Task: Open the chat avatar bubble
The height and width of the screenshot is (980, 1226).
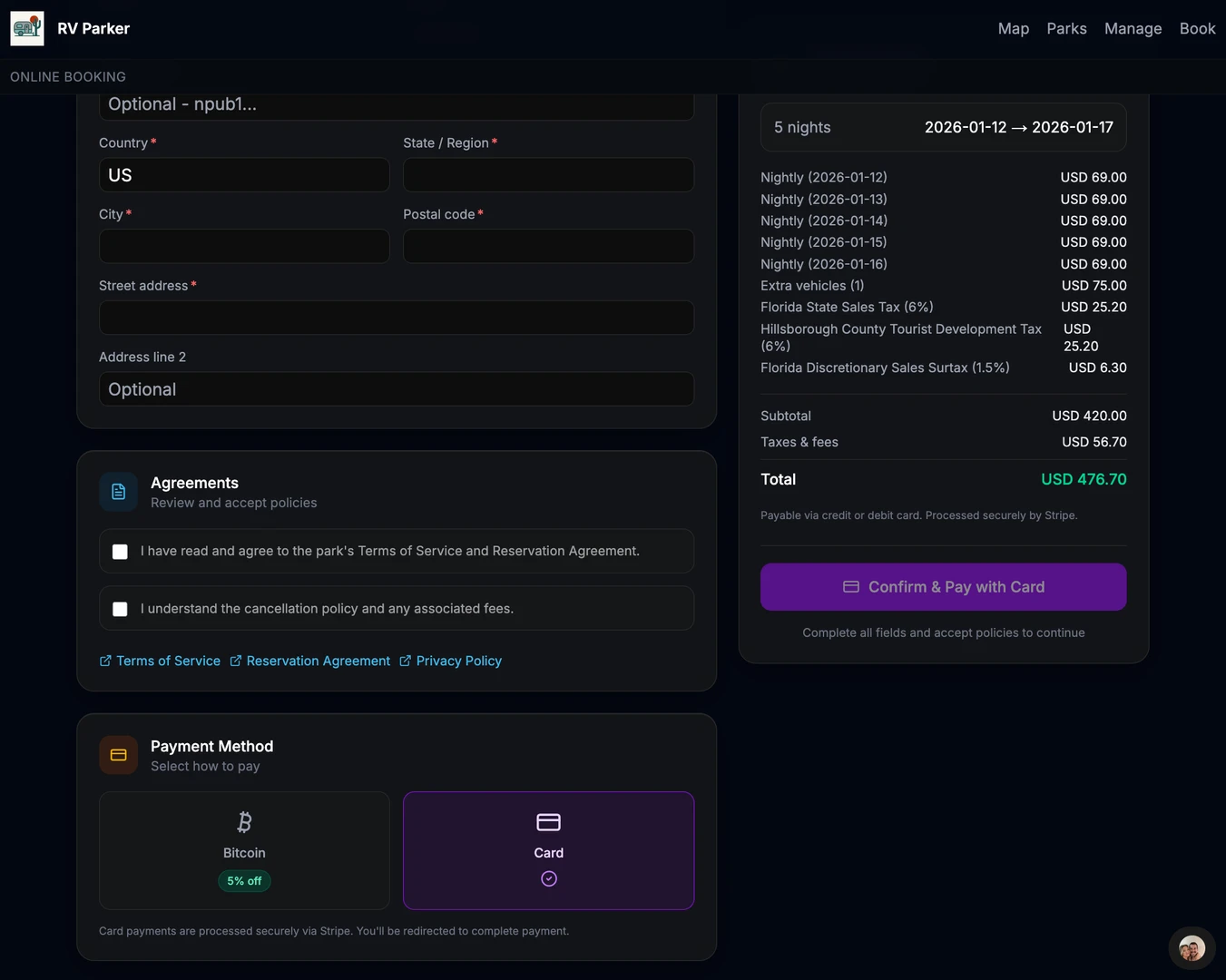Action: click(x=1192, y=948)
